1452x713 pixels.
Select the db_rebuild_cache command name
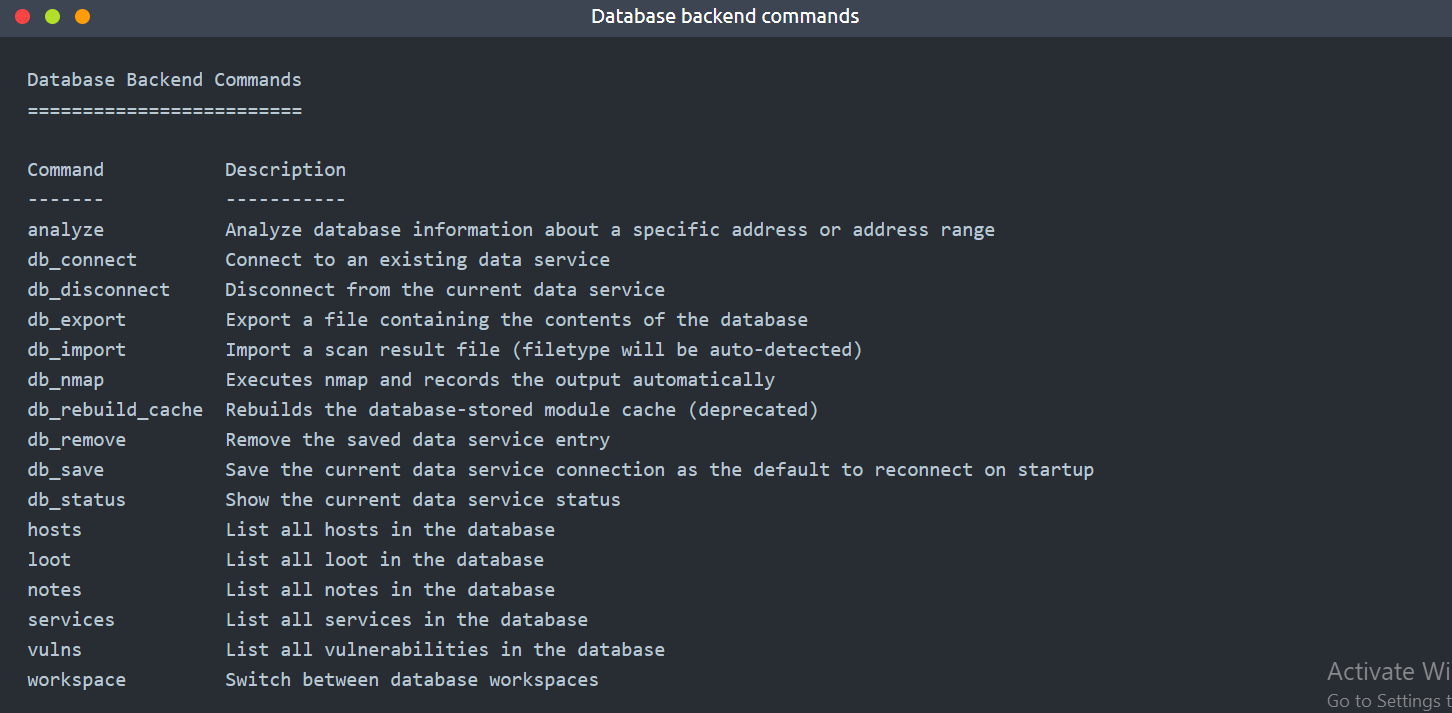coord(115,410)
